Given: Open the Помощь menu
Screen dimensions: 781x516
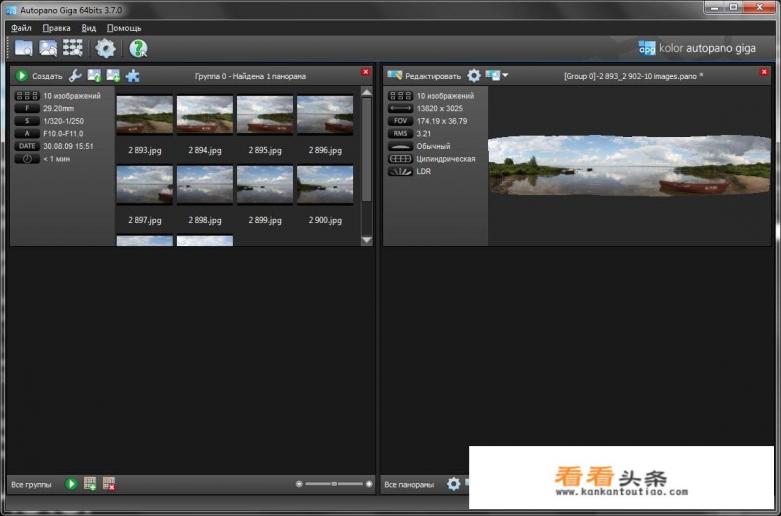Looking at the screenshot, I should coord(124,28).
